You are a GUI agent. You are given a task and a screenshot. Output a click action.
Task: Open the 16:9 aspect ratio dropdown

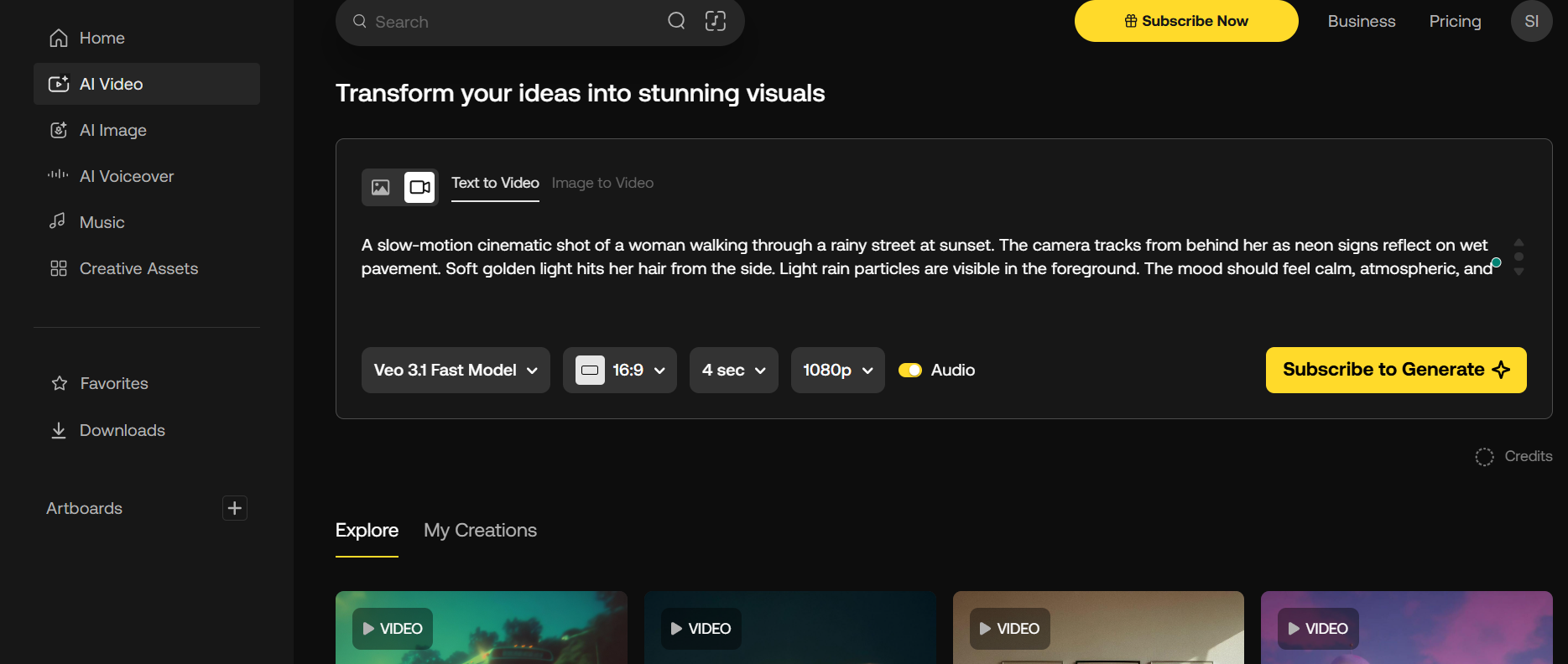coord(620,370)
